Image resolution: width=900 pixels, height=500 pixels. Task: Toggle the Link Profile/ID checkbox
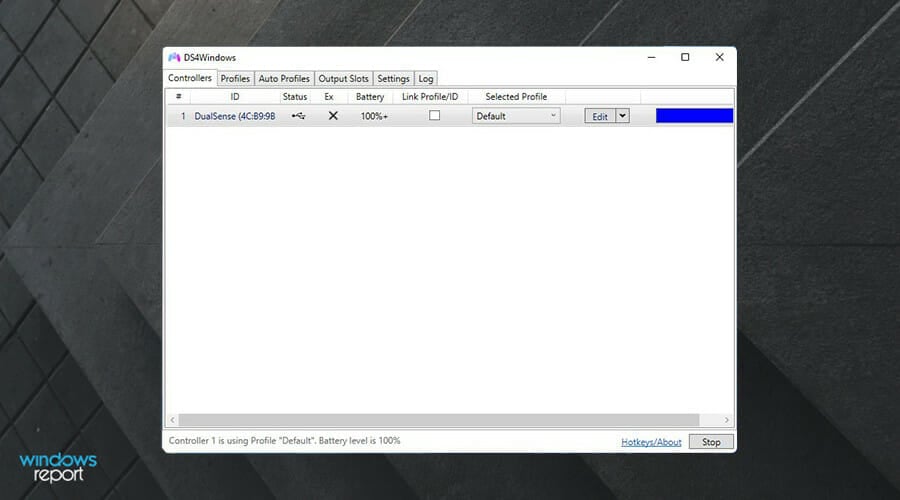pos(435,115)
